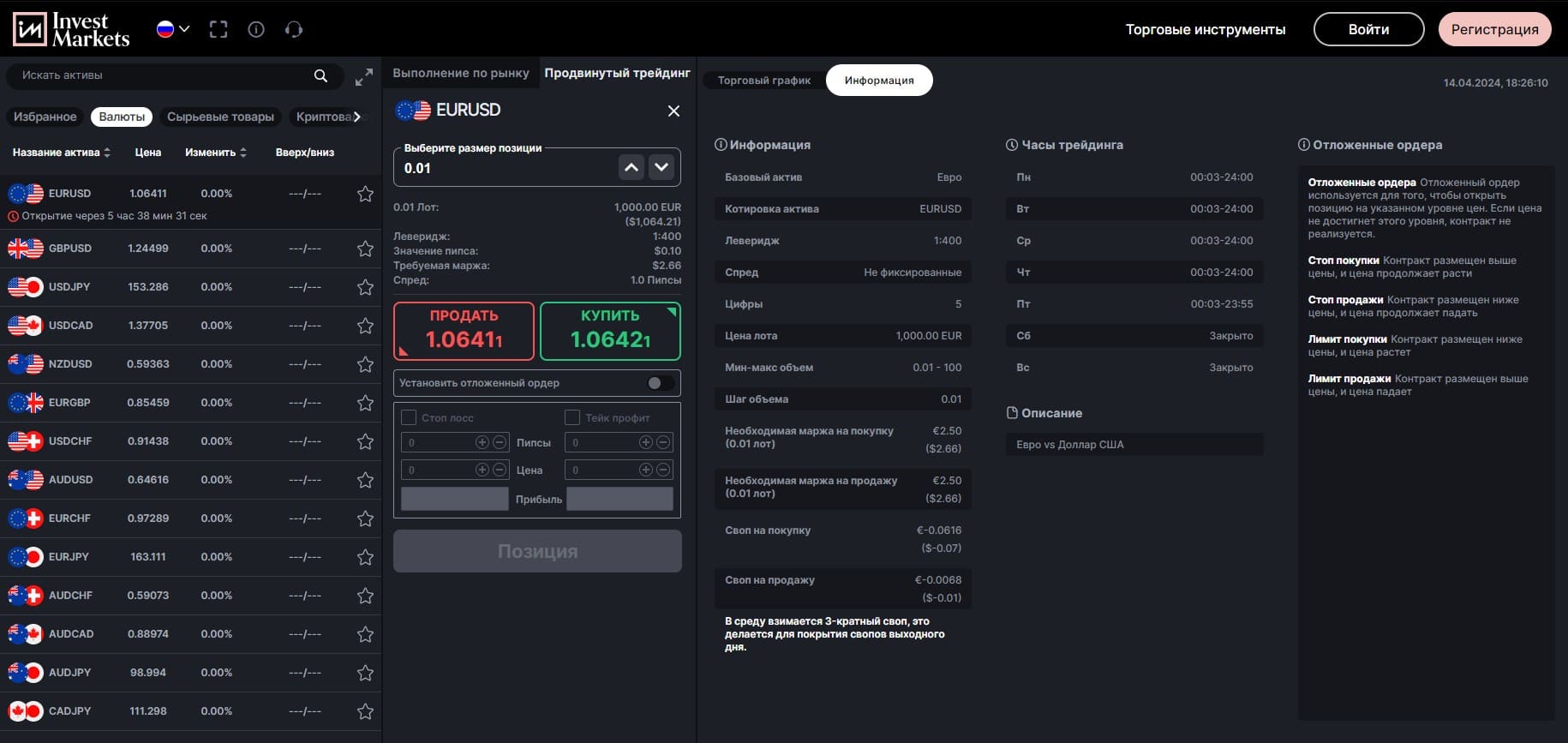
Task: Add USDJPY to favorites star
Action: pyautogui.click(x=365, y=287)
